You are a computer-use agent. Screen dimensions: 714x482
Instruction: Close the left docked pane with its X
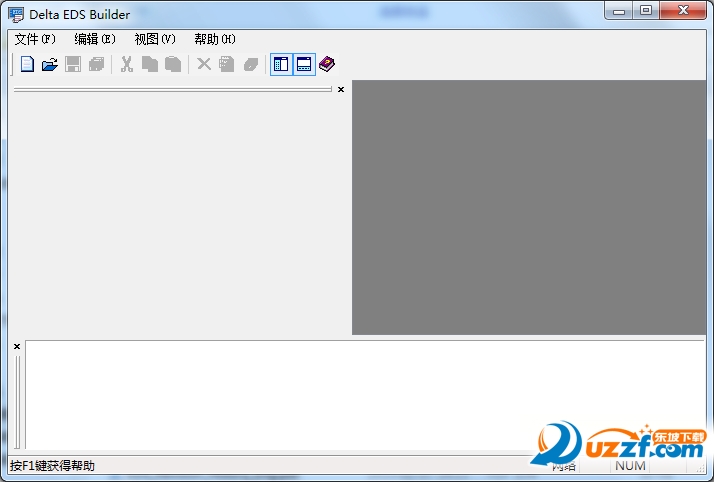341,90
